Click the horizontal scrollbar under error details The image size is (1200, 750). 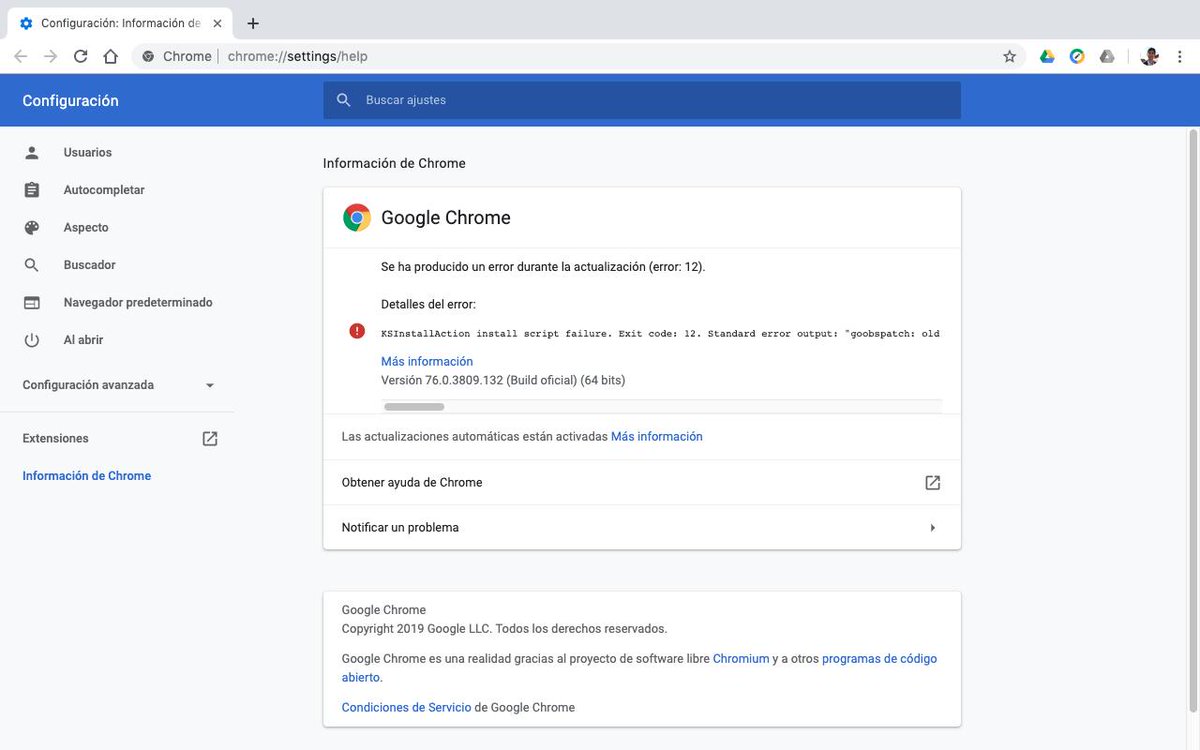click(x=414, y=406)
